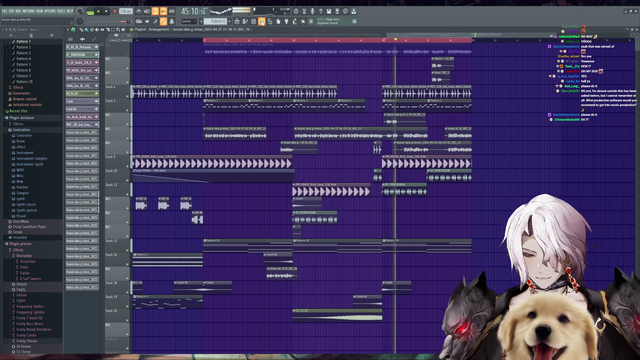Select Pattern 1 in browser
This screenshot has height=360, width=640.
coord(22,41)
